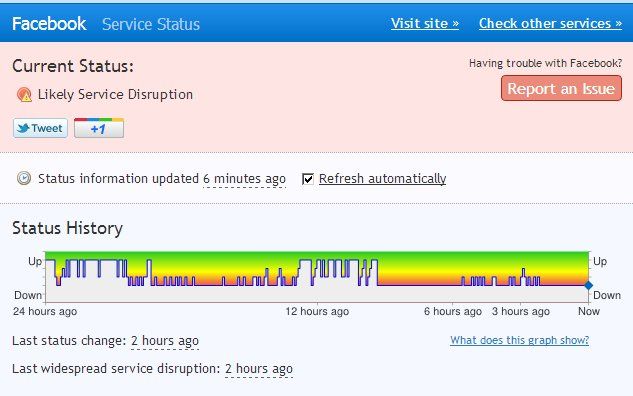The image size is (633, 396).
Task: Click Last status change '2 hours ago' timestamp
Action: tap(165, 341)
